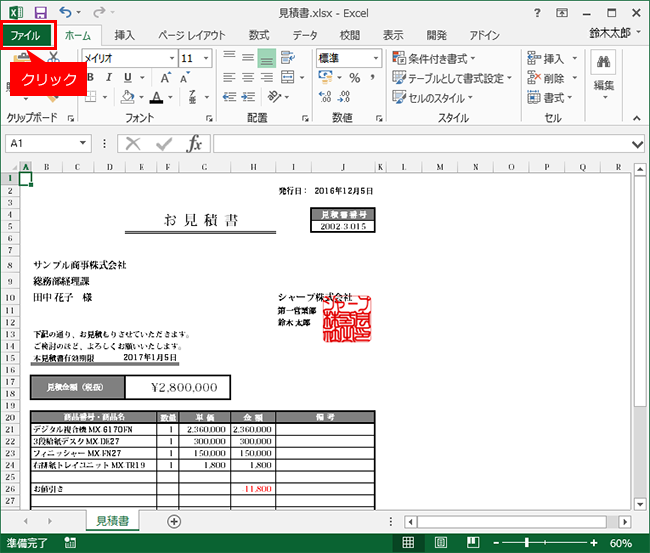The height and width of the screenshot is (553, 650).
Task: Increase font size with large A
Action: pyautogui.click(x=165, y=78)
